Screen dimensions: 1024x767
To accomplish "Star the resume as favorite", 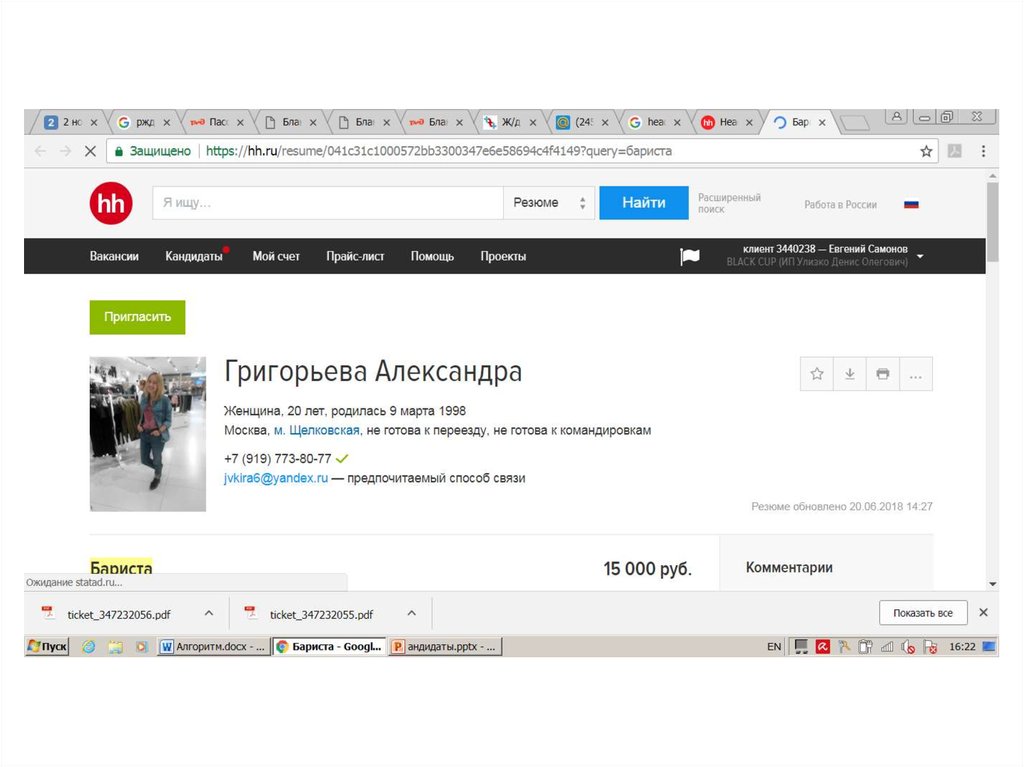I will pyautogui.click(x=817, y=374).
